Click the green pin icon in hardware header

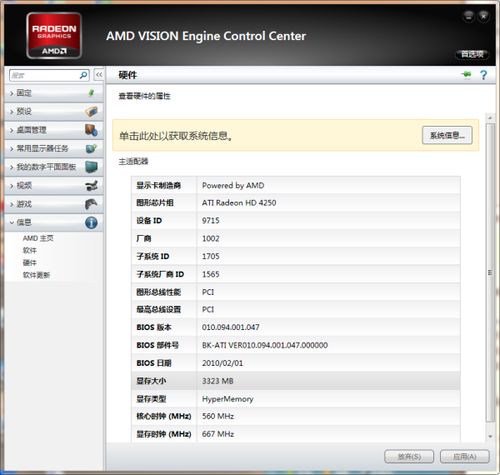(467, 74)
